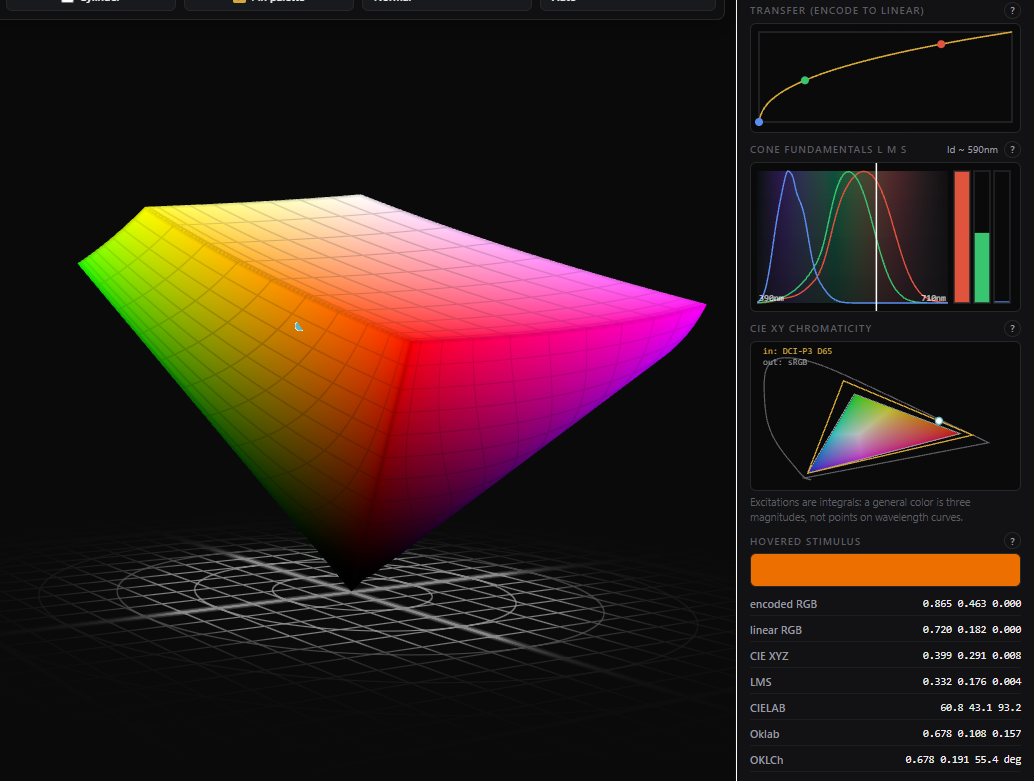Click the 710nm axis label in cone plot

point(934,298)
